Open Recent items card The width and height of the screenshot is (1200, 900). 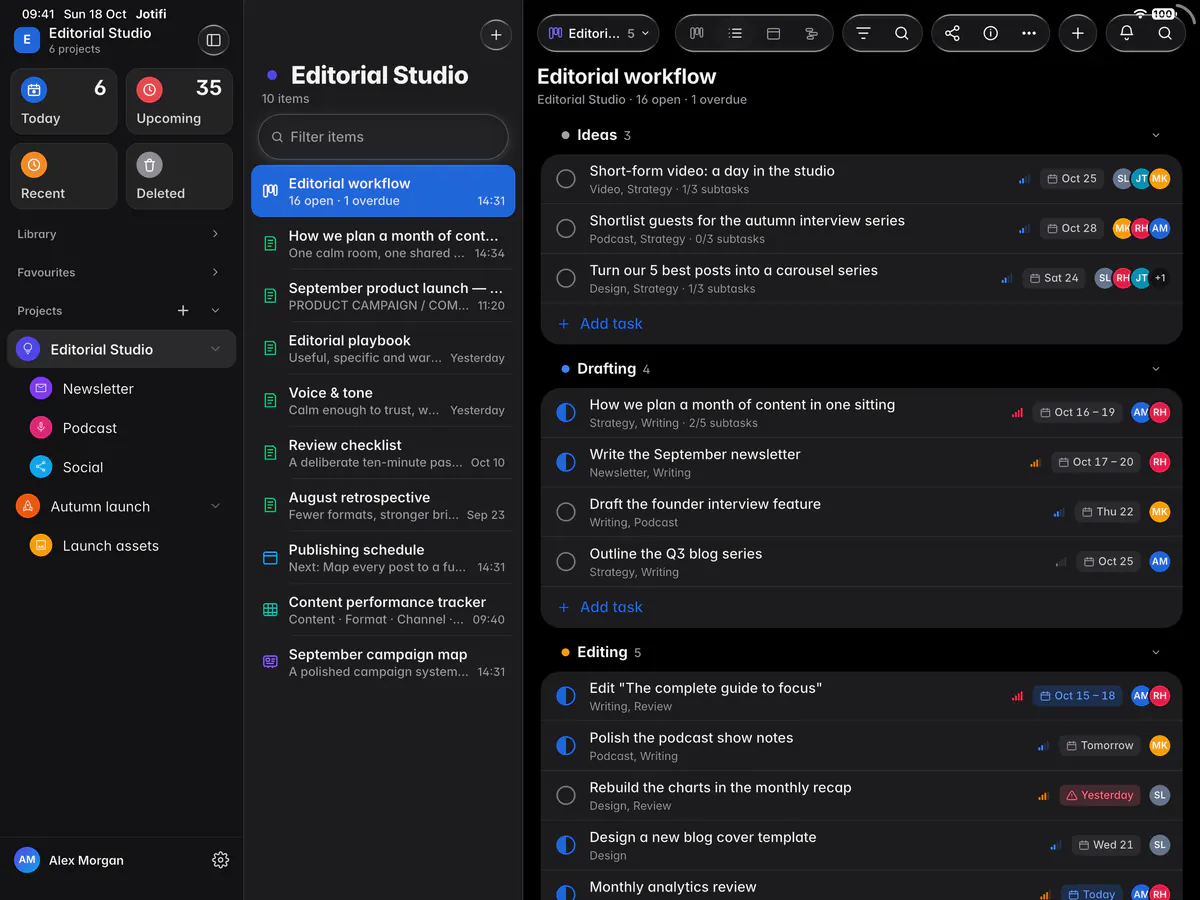(x=63, y=176)
